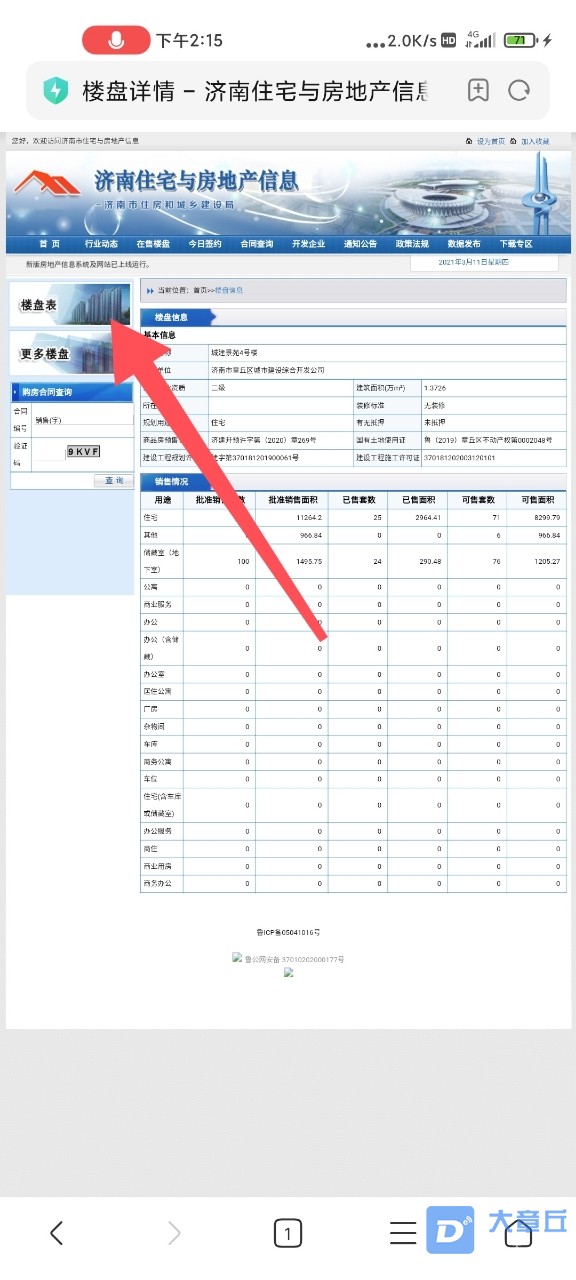
Task: Focus the 合同编号 input field
Action: (83, 420)
